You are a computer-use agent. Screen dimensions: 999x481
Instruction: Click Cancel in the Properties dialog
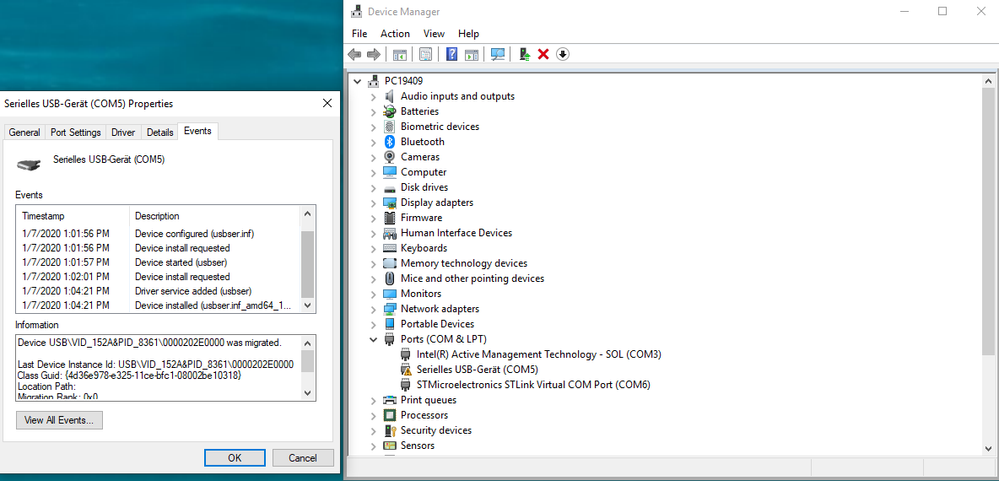tap(303, 458)
